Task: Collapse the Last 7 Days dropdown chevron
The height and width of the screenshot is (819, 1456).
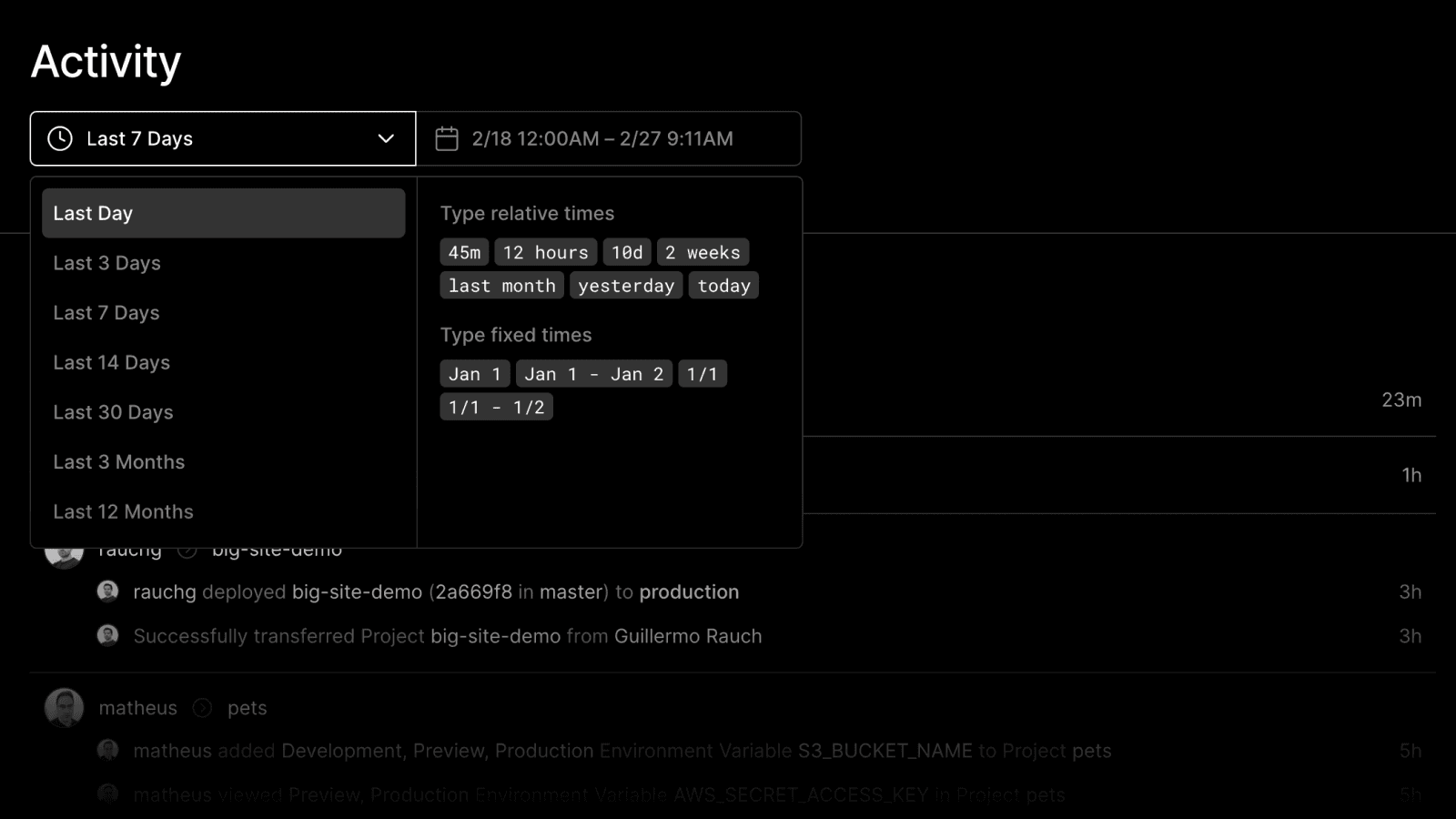Action: point(386,138)
